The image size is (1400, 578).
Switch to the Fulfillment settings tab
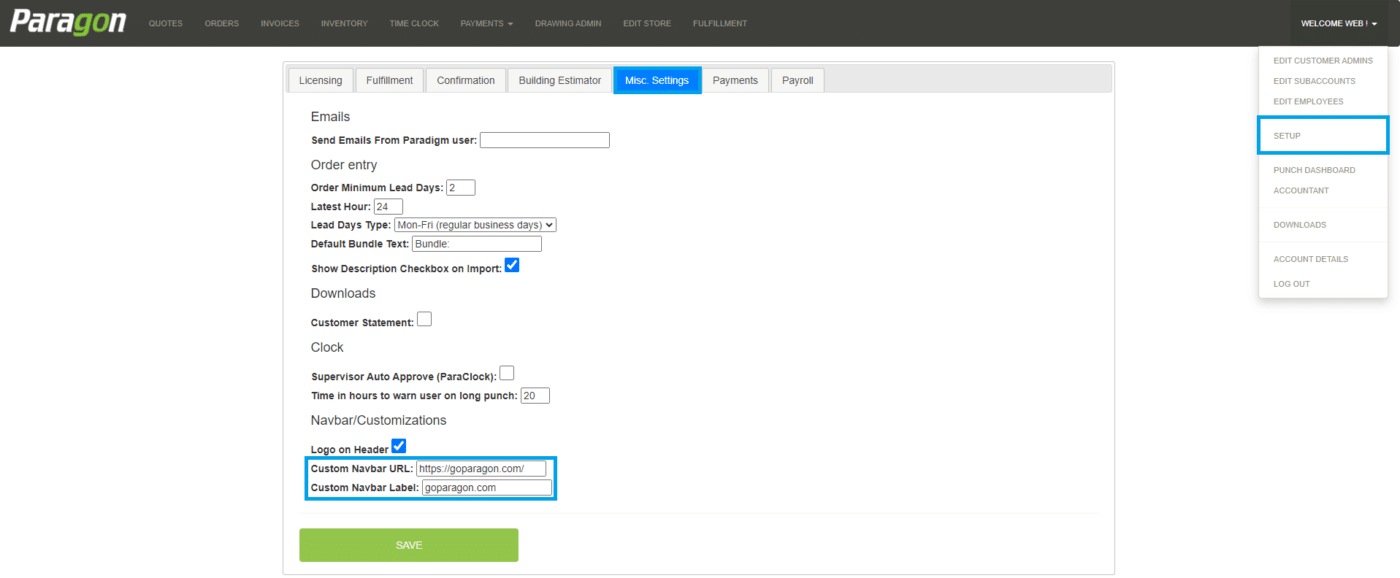[389, 80]
